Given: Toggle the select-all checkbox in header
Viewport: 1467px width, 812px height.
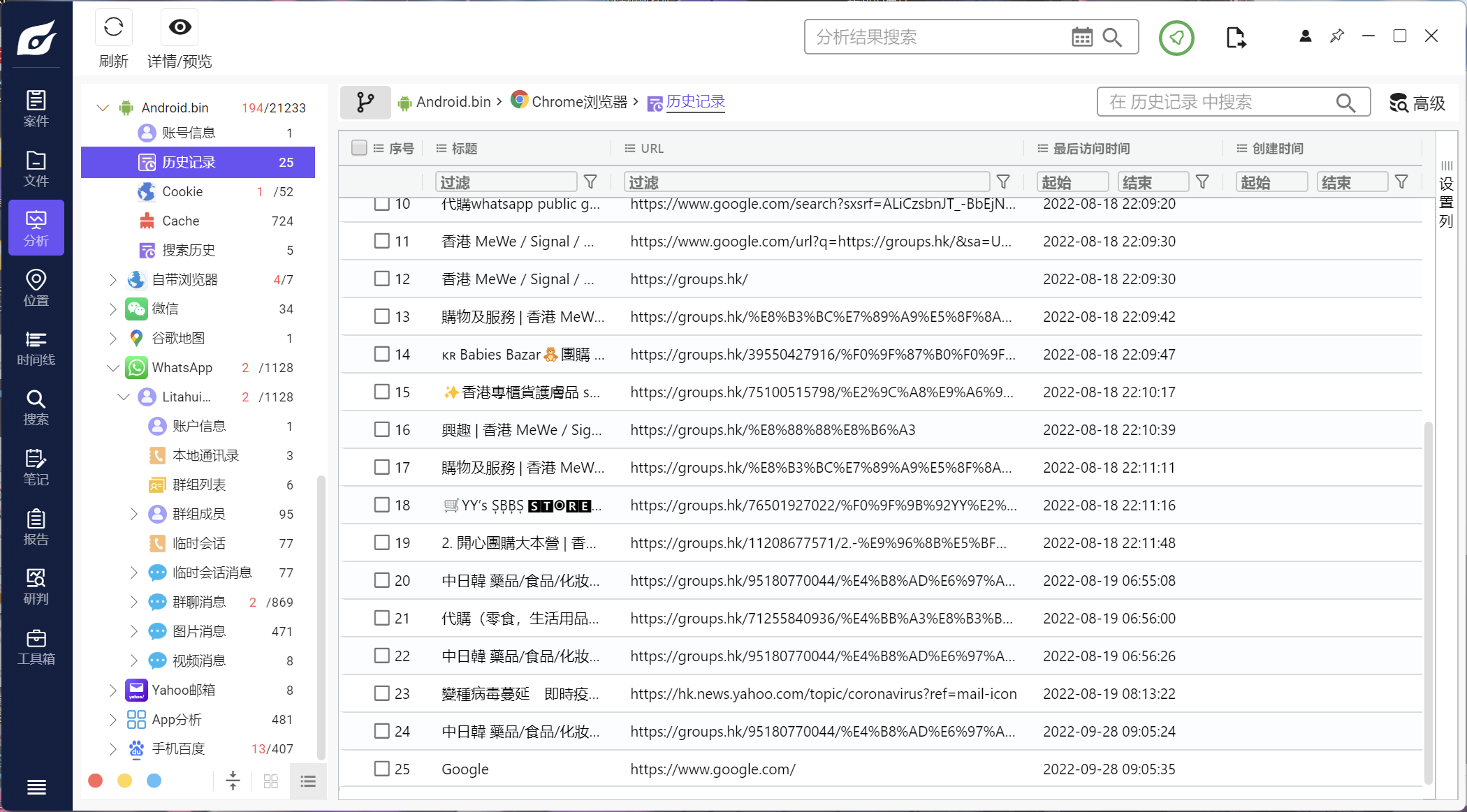Looking at the screenshot, I should click(359, 148).
